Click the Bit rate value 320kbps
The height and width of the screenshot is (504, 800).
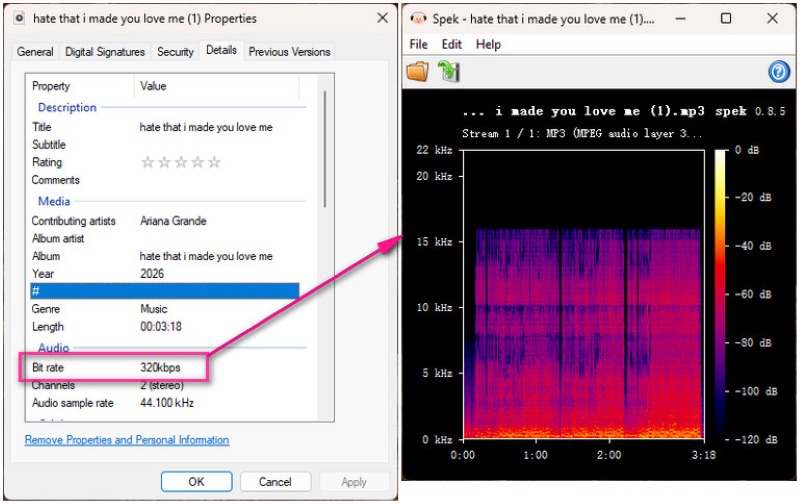point(160,367)
